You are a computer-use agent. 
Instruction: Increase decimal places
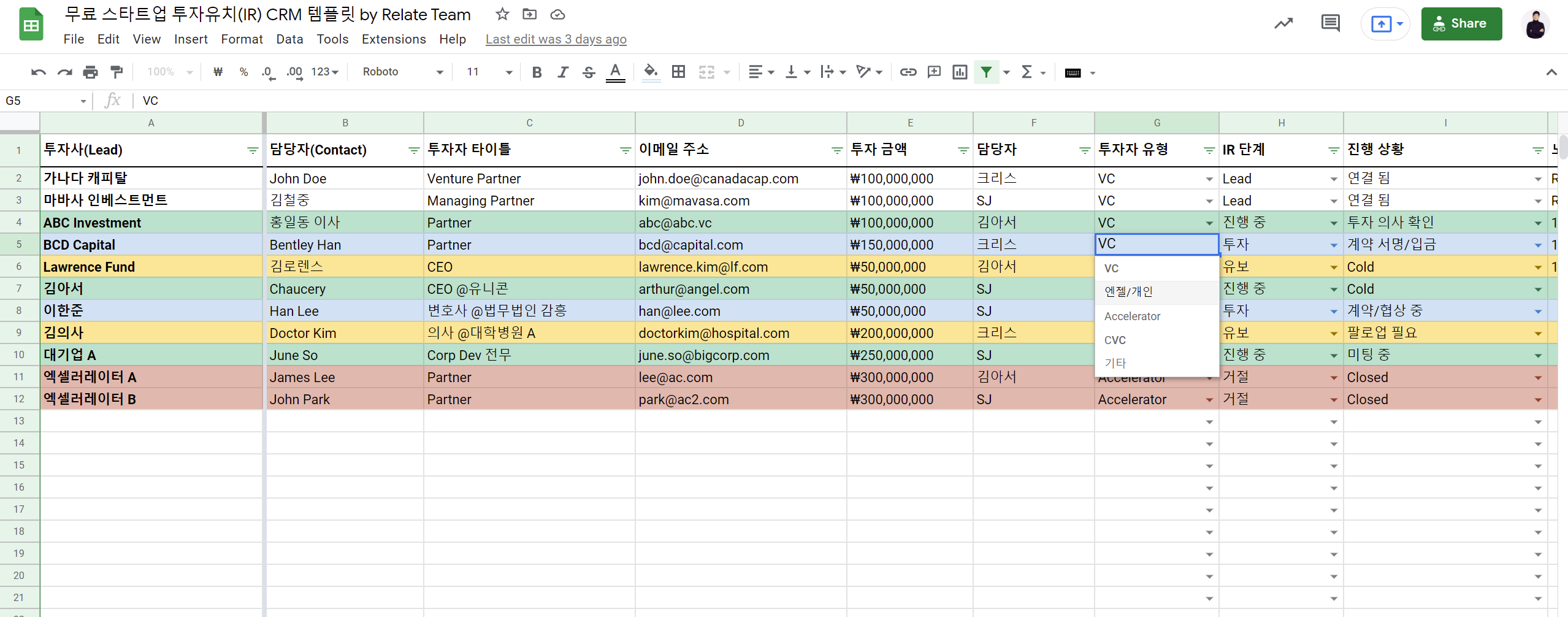pyautogui.click(x=294, y=72)
